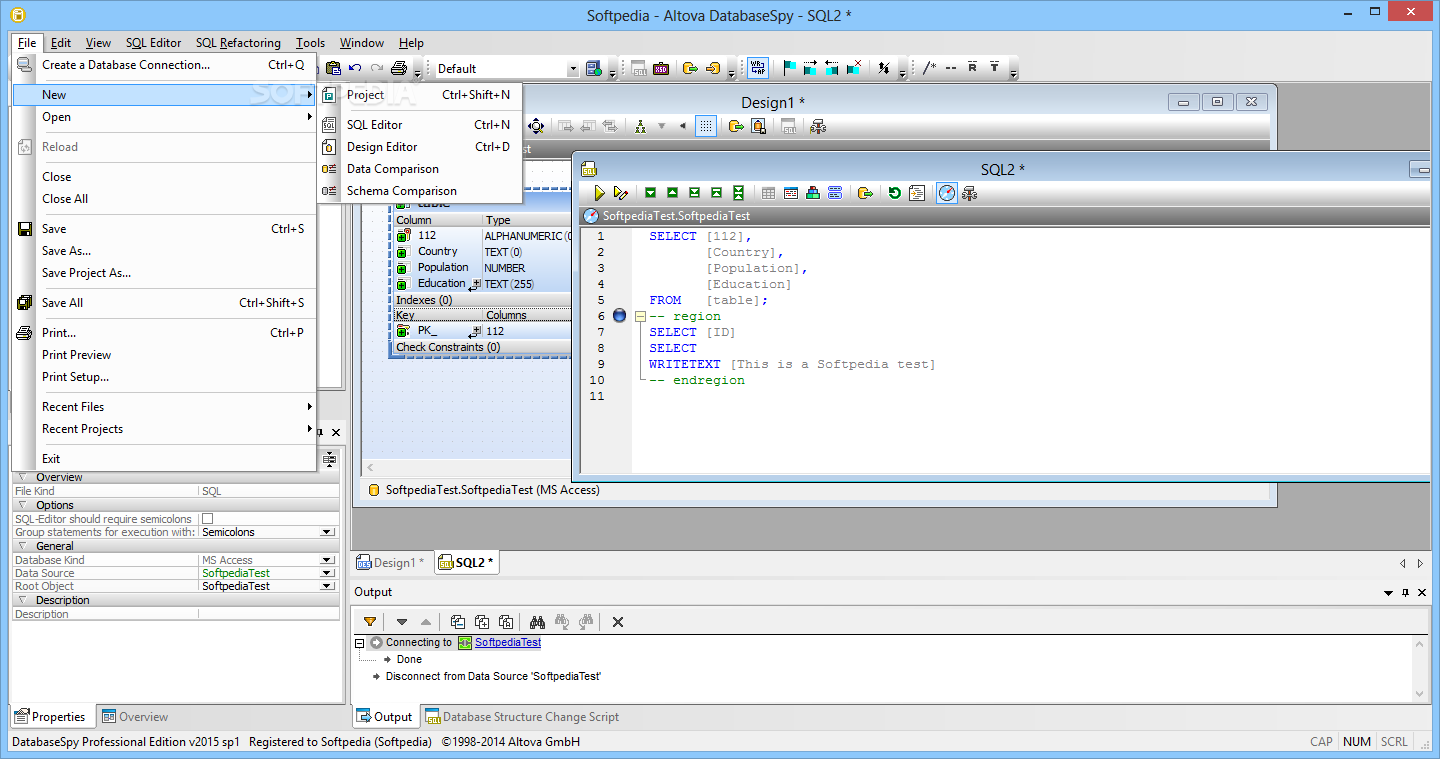This screenshot has height=759, width=1440.
Task: Click the Insert block comment icon
Action: pos(929,68)
